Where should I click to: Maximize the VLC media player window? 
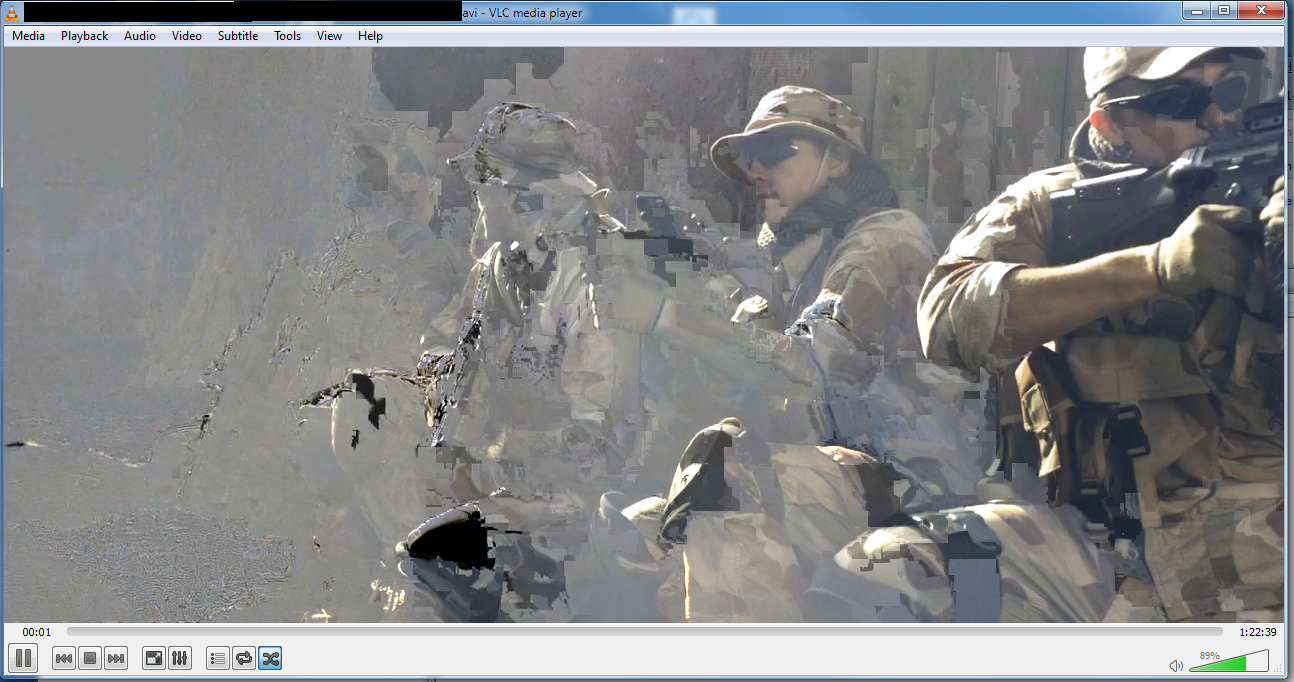point(1223,9)
